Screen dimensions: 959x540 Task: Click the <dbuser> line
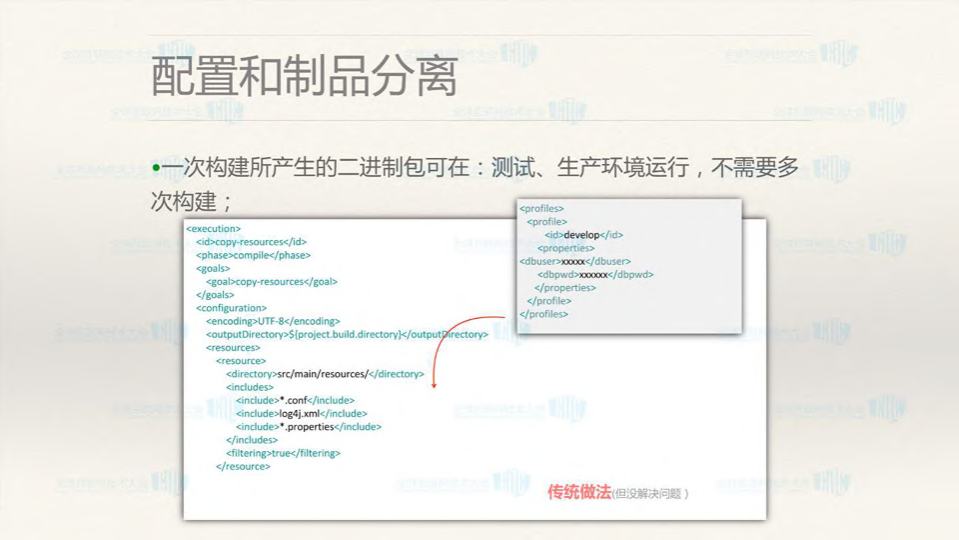(x=575, y=261)
